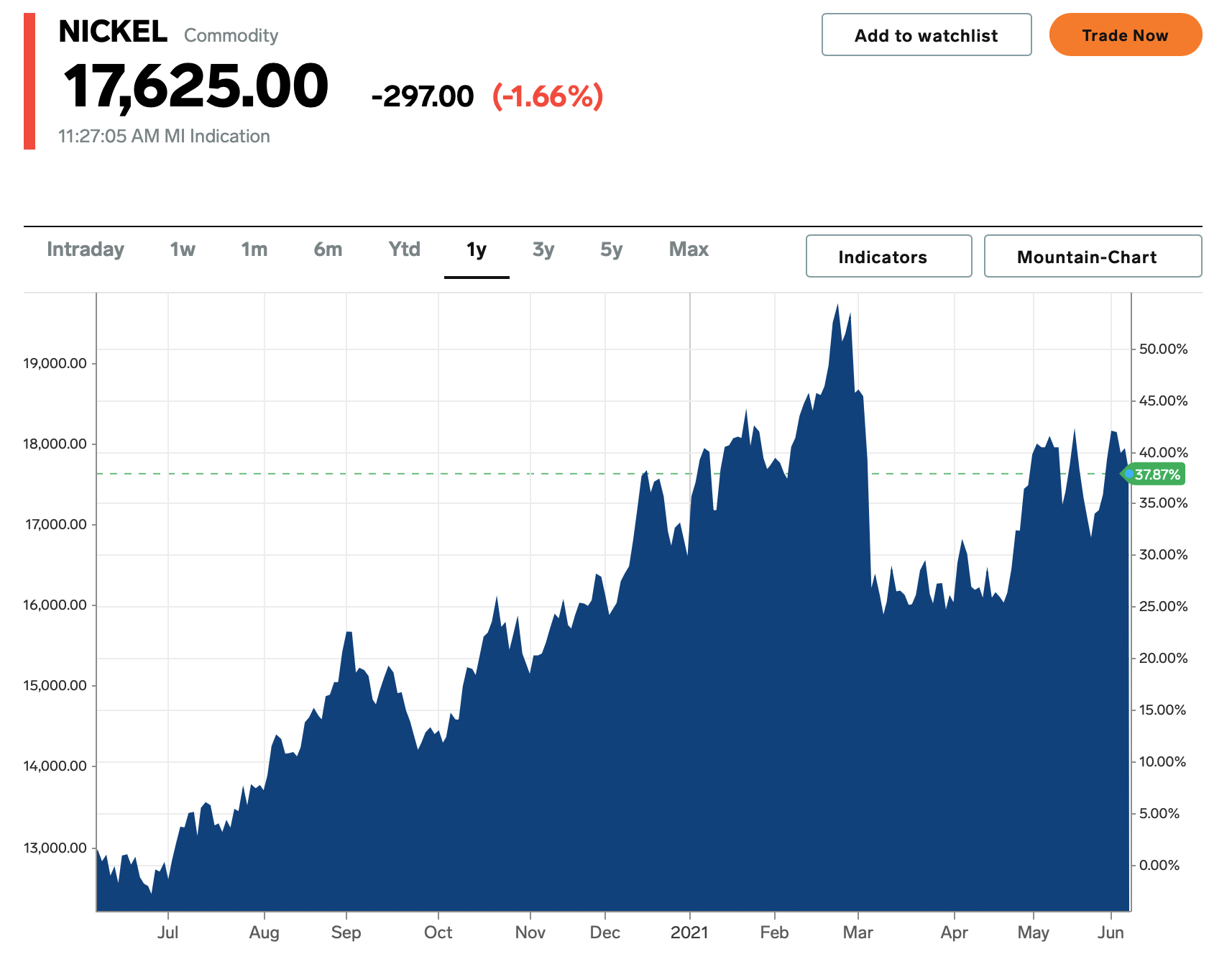Select the 5y time range
The height and width of the screenshot is (962, 1232).
tap(611, 249)
